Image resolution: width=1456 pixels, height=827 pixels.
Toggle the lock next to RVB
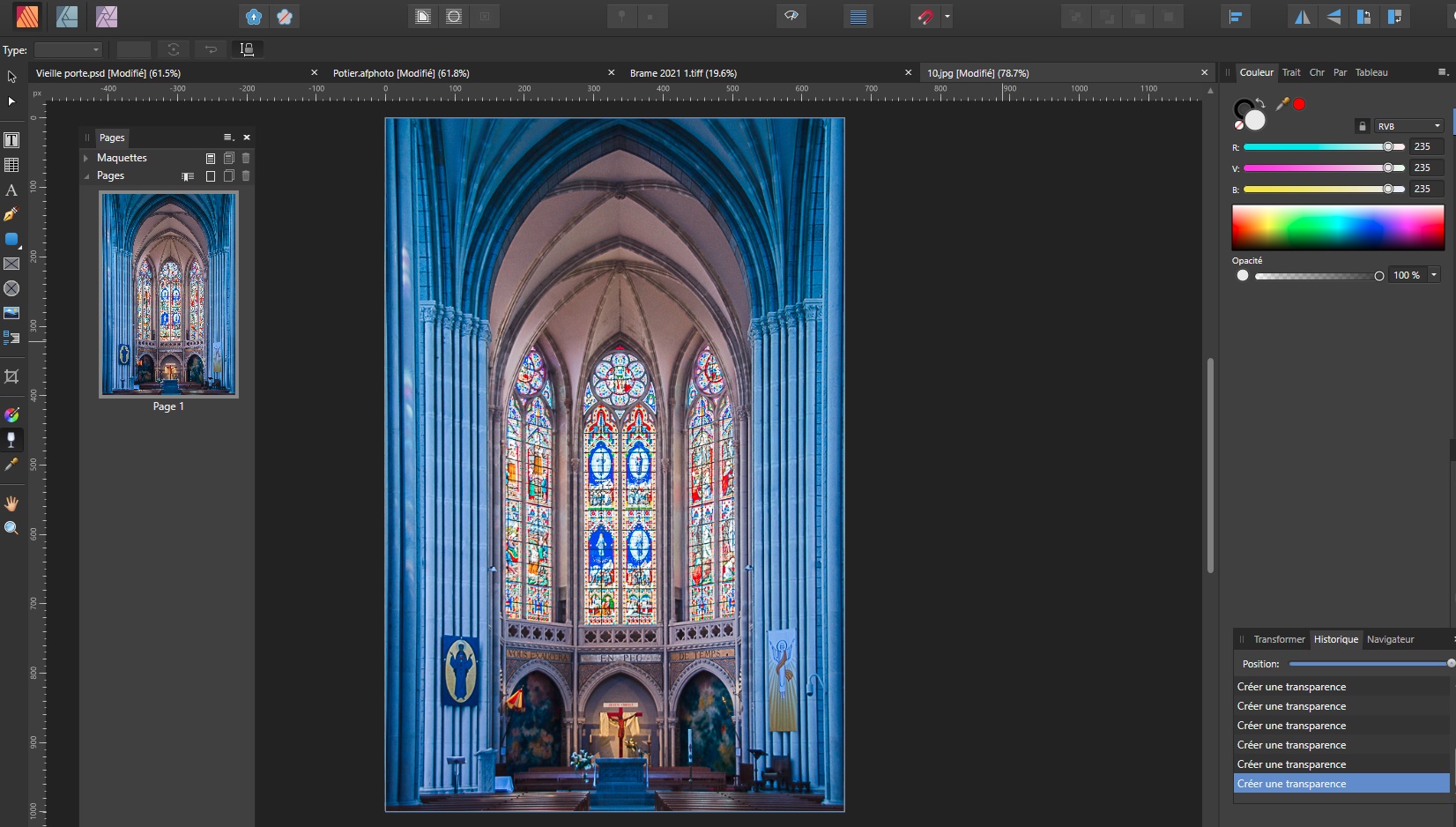click(x=1362, y=126)
